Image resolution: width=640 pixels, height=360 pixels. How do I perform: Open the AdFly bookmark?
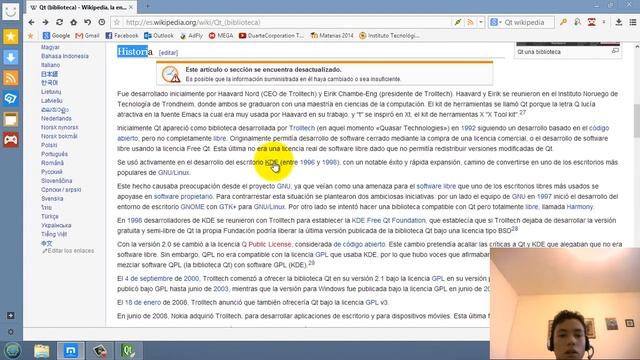[191, 36]
